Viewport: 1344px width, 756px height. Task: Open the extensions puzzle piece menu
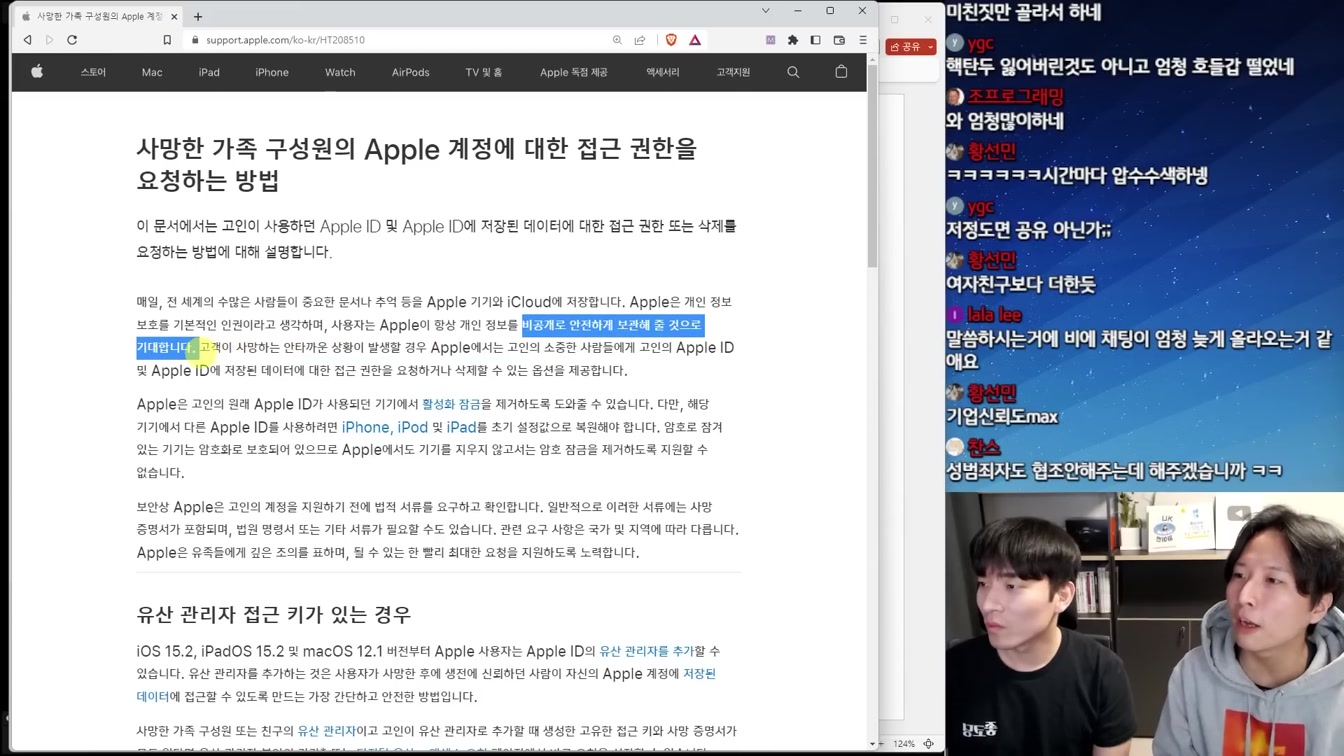click(793, 40)
